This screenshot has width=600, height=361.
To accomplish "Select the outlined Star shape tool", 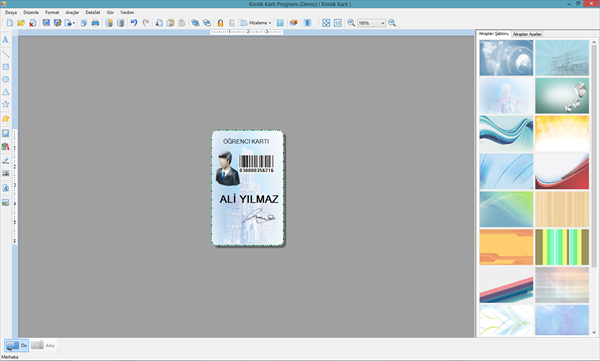I will point(5,104).
